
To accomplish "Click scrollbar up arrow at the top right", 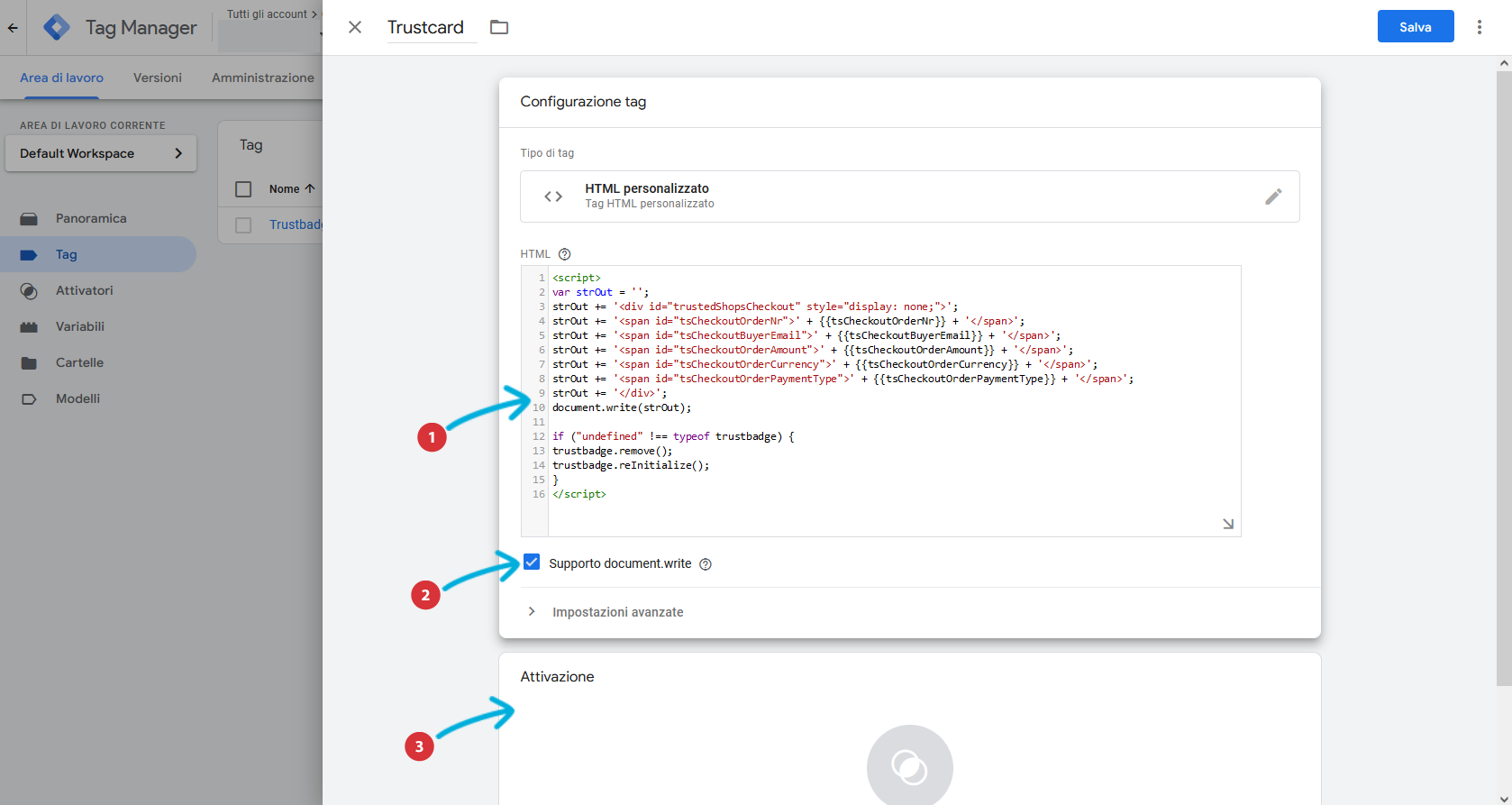I will [x=1504, y=63].
